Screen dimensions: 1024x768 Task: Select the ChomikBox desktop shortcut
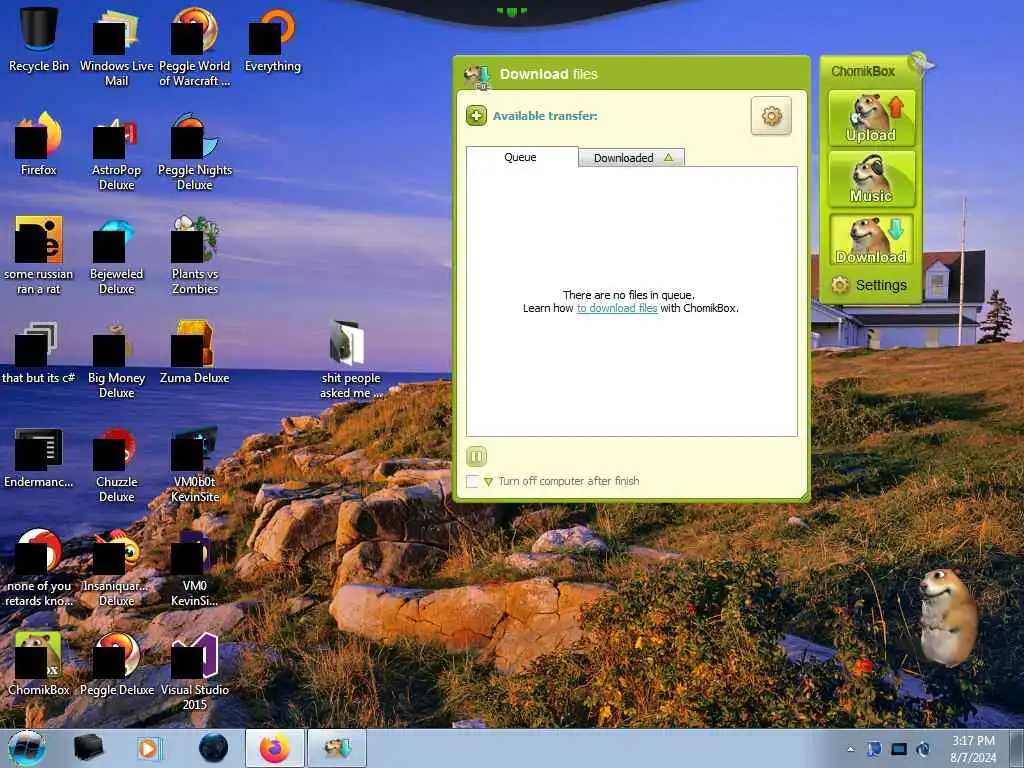(x=39, y=664)
